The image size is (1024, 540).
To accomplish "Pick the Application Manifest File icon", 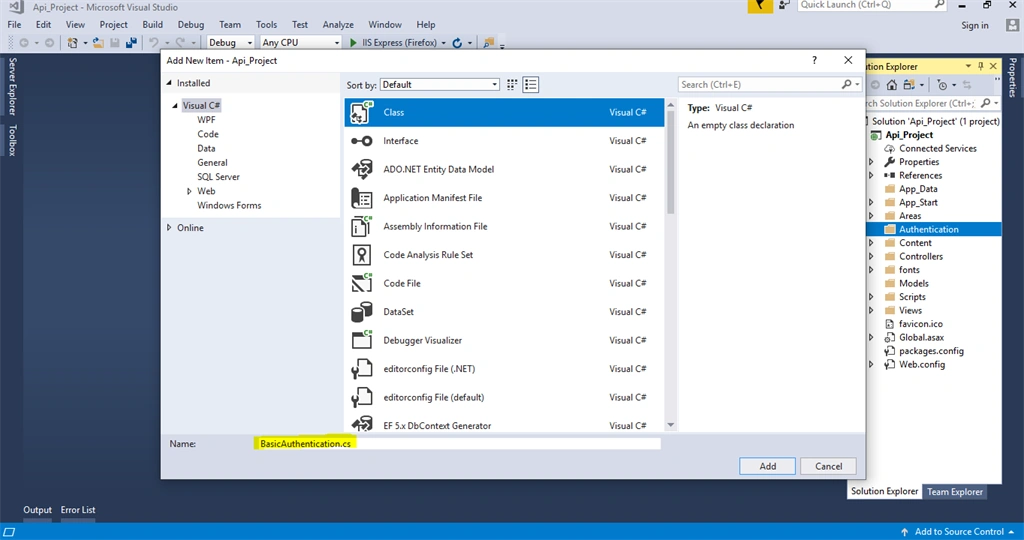I will (x=361, y=198).
